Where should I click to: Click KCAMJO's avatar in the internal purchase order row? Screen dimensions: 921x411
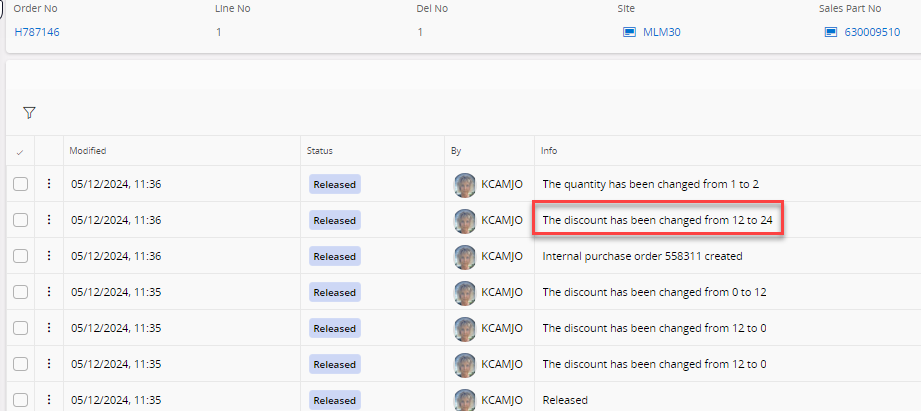pos(465,256)
